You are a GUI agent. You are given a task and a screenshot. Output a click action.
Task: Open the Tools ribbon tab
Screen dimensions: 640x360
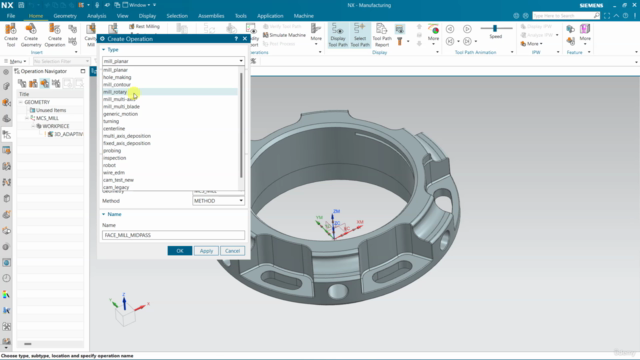pos(241,16)
